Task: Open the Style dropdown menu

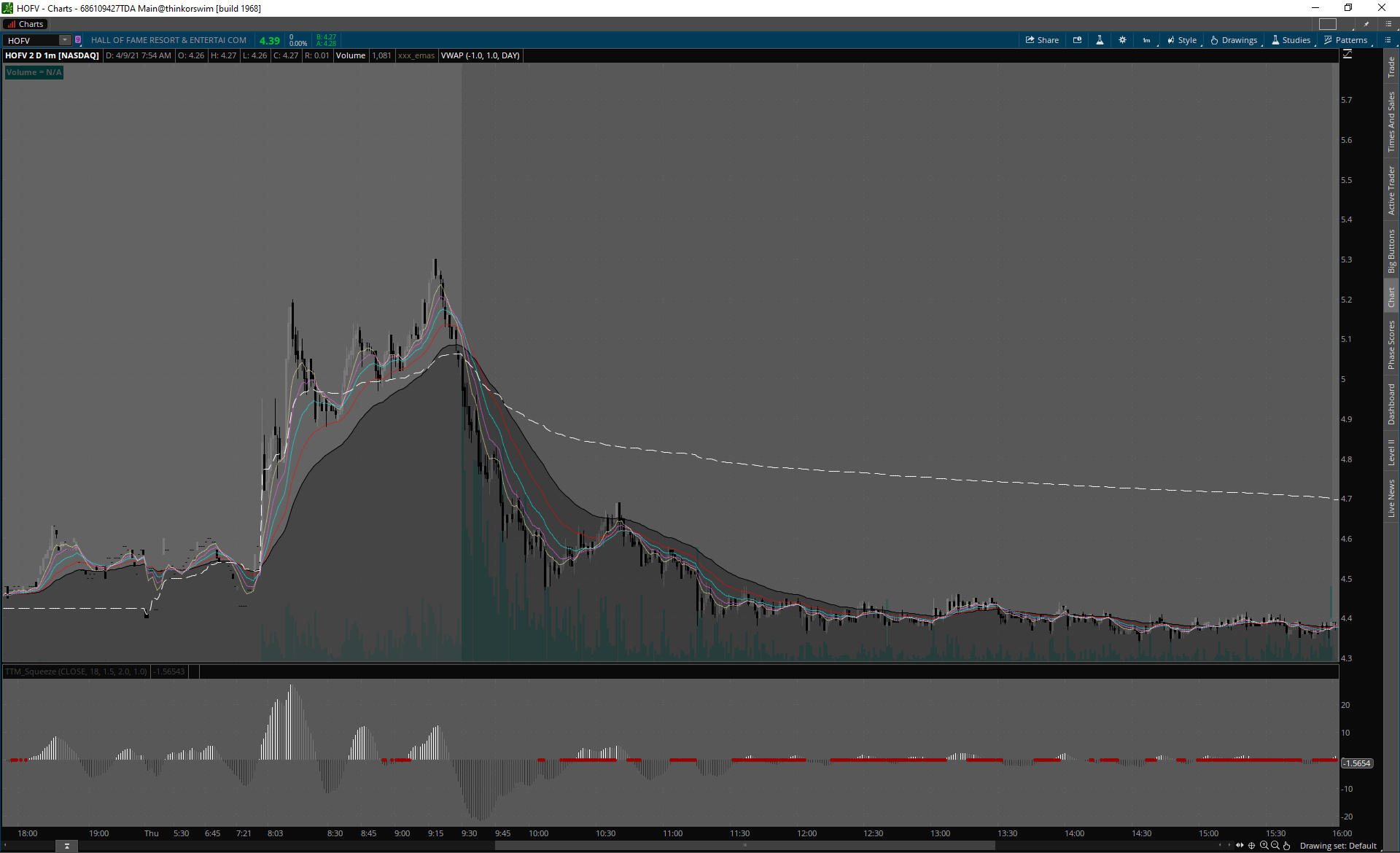Action: 1182,40
